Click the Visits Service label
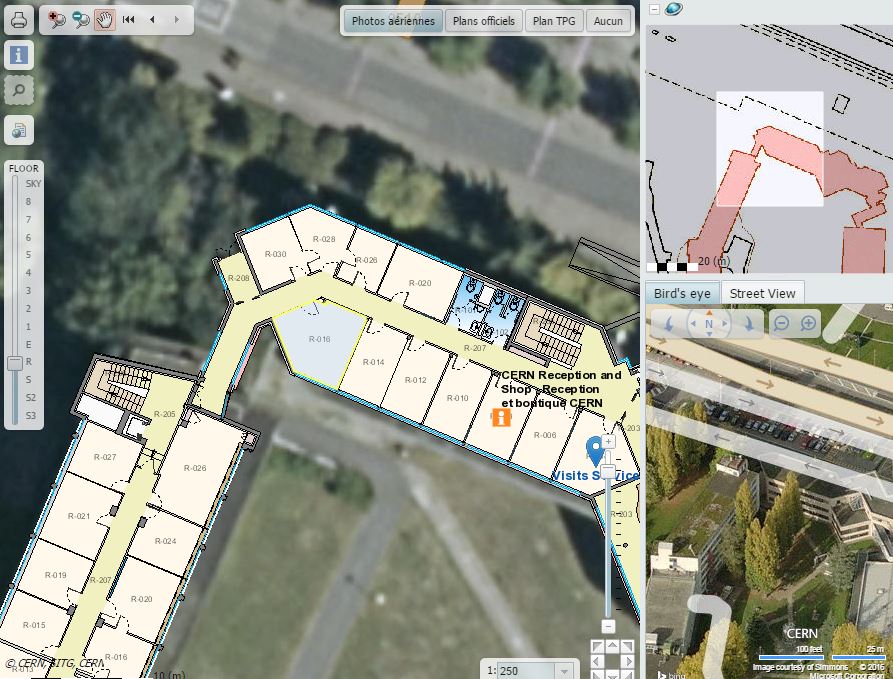Image resolution: width=893 pixels, height=679 pixels. [x=595, y=476]
